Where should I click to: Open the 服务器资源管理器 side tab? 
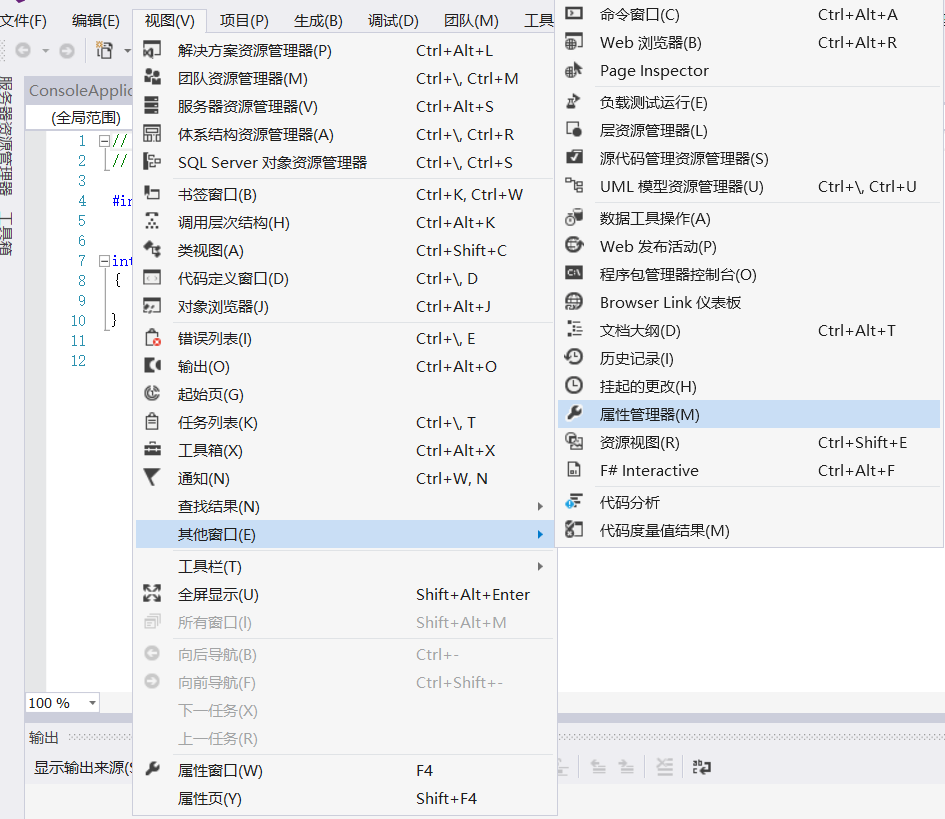click(x=7, y=135)
